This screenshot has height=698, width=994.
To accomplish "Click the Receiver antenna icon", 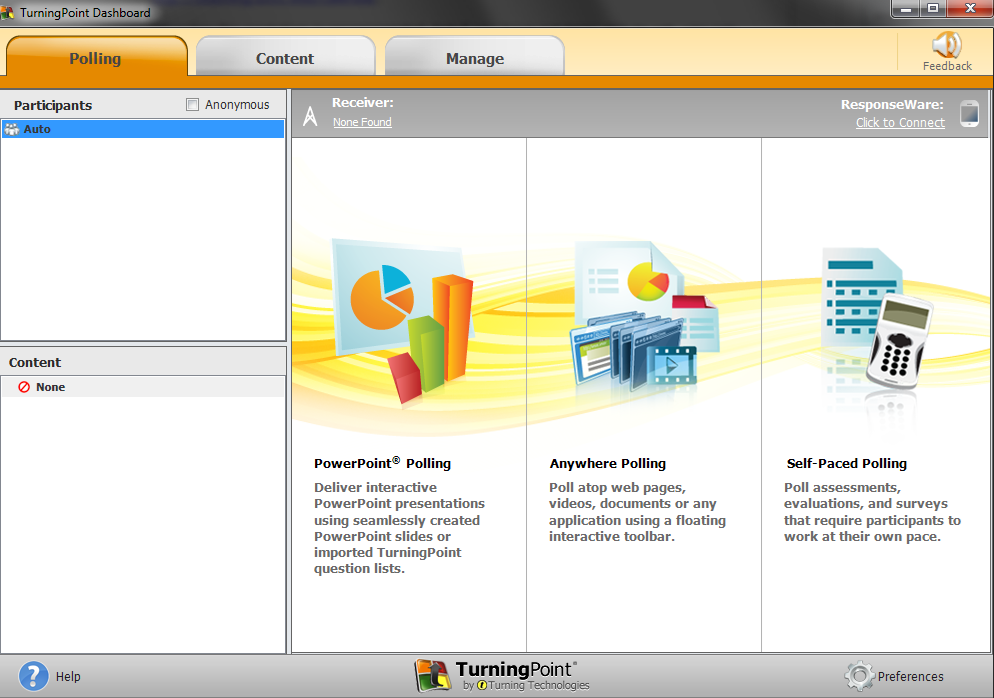I will [310, 116].
